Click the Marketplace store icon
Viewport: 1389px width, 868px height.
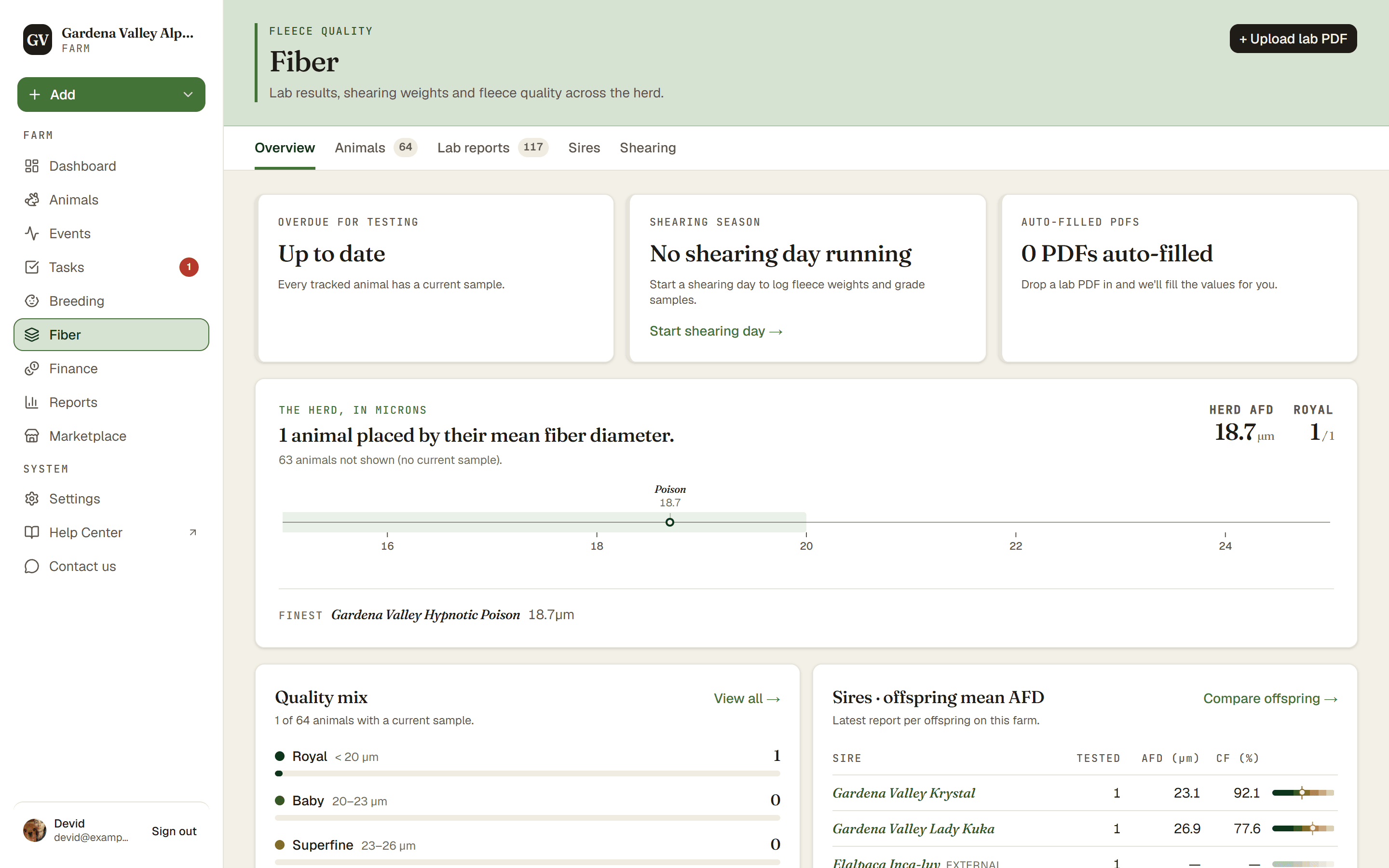click(x=31, y=436)
